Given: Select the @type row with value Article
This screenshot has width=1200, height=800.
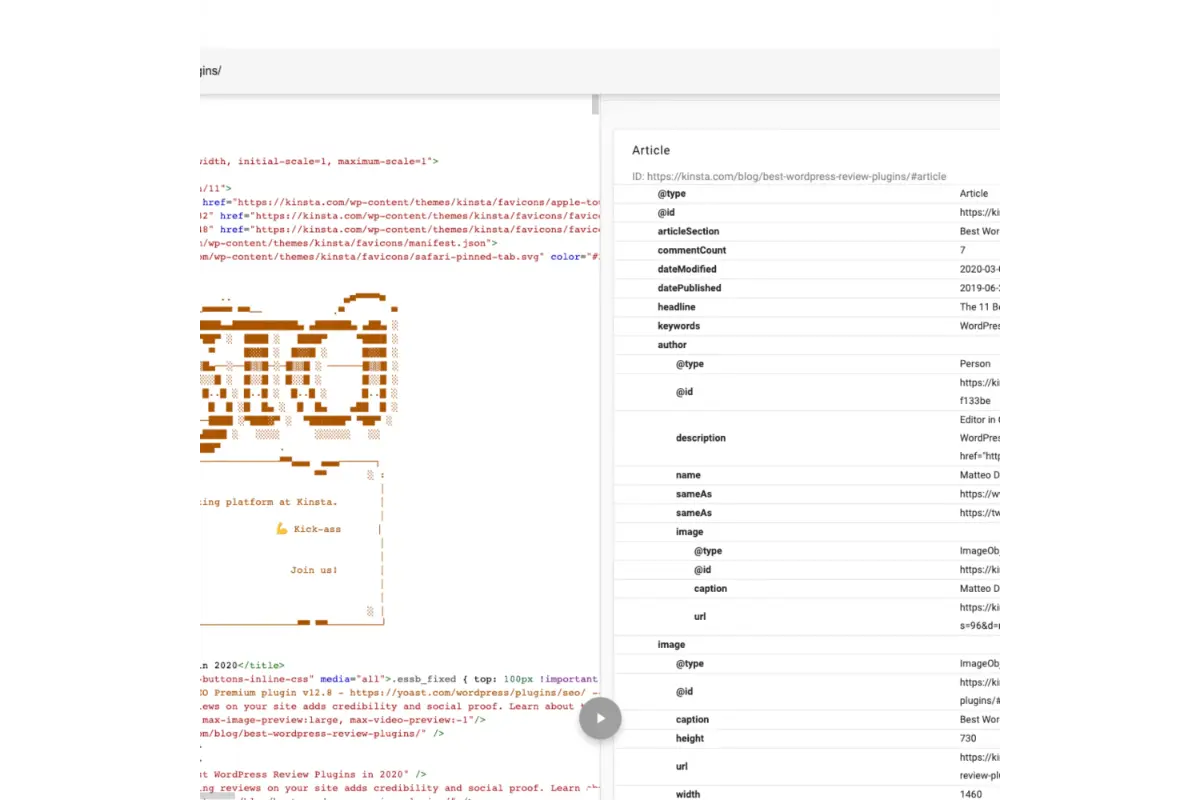Looking at the screenshot, I should 807,194.
